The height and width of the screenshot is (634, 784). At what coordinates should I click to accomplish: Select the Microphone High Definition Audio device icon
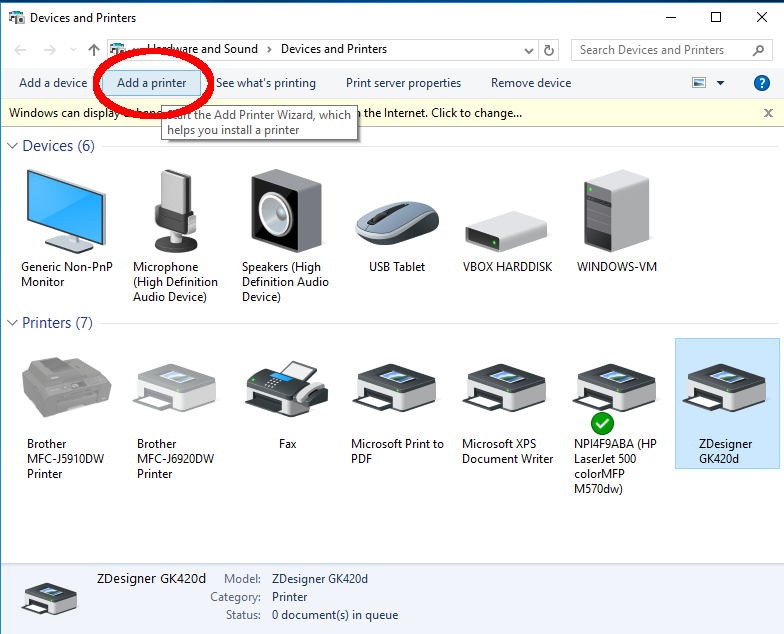tap(175, 211)
